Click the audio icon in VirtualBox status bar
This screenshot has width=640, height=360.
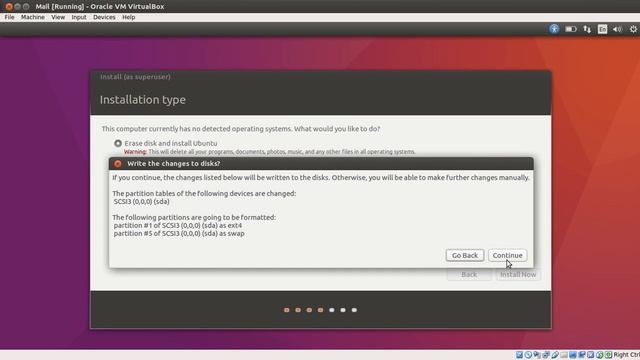click(x=537, y=355)
